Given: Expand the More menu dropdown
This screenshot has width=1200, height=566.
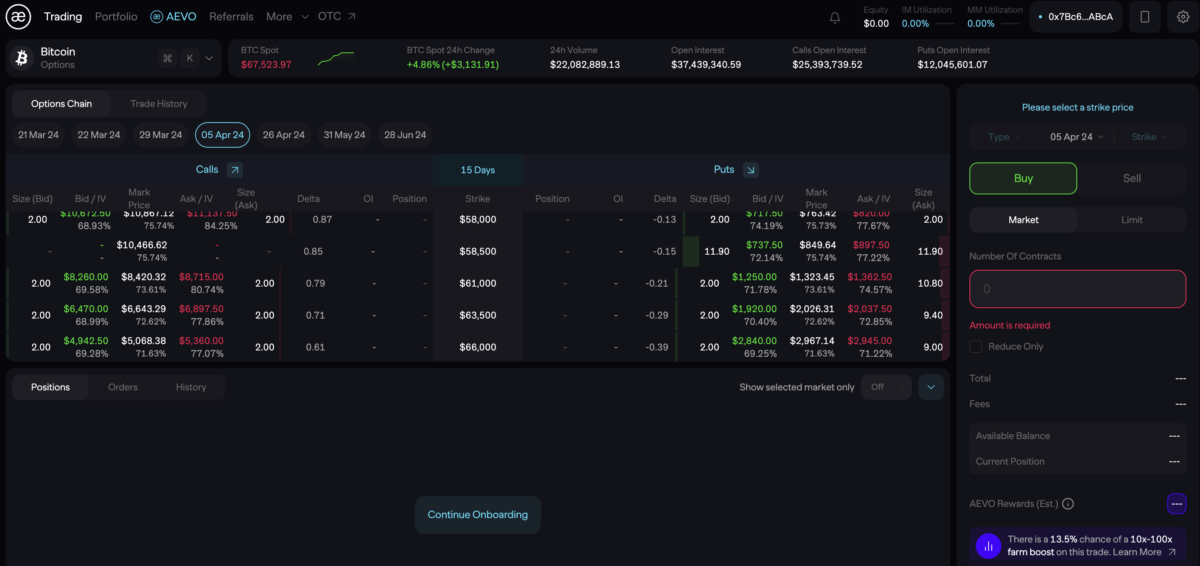Looking at the screenshot, I should pos(287,17).
